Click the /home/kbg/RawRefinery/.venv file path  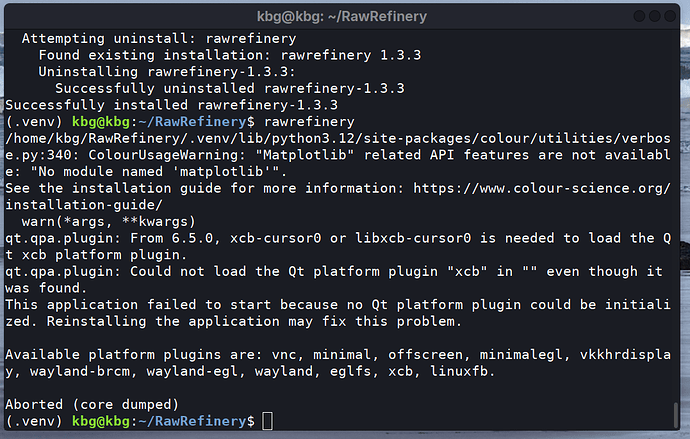[x=150, y=137]
